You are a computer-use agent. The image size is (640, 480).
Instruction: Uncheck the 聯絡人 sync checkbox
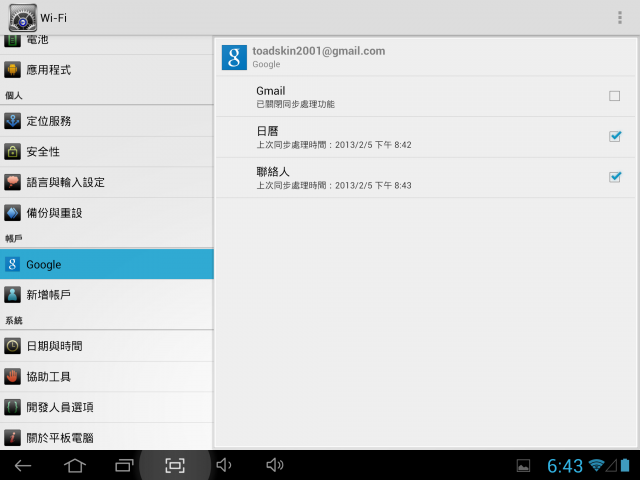point(615,177)
